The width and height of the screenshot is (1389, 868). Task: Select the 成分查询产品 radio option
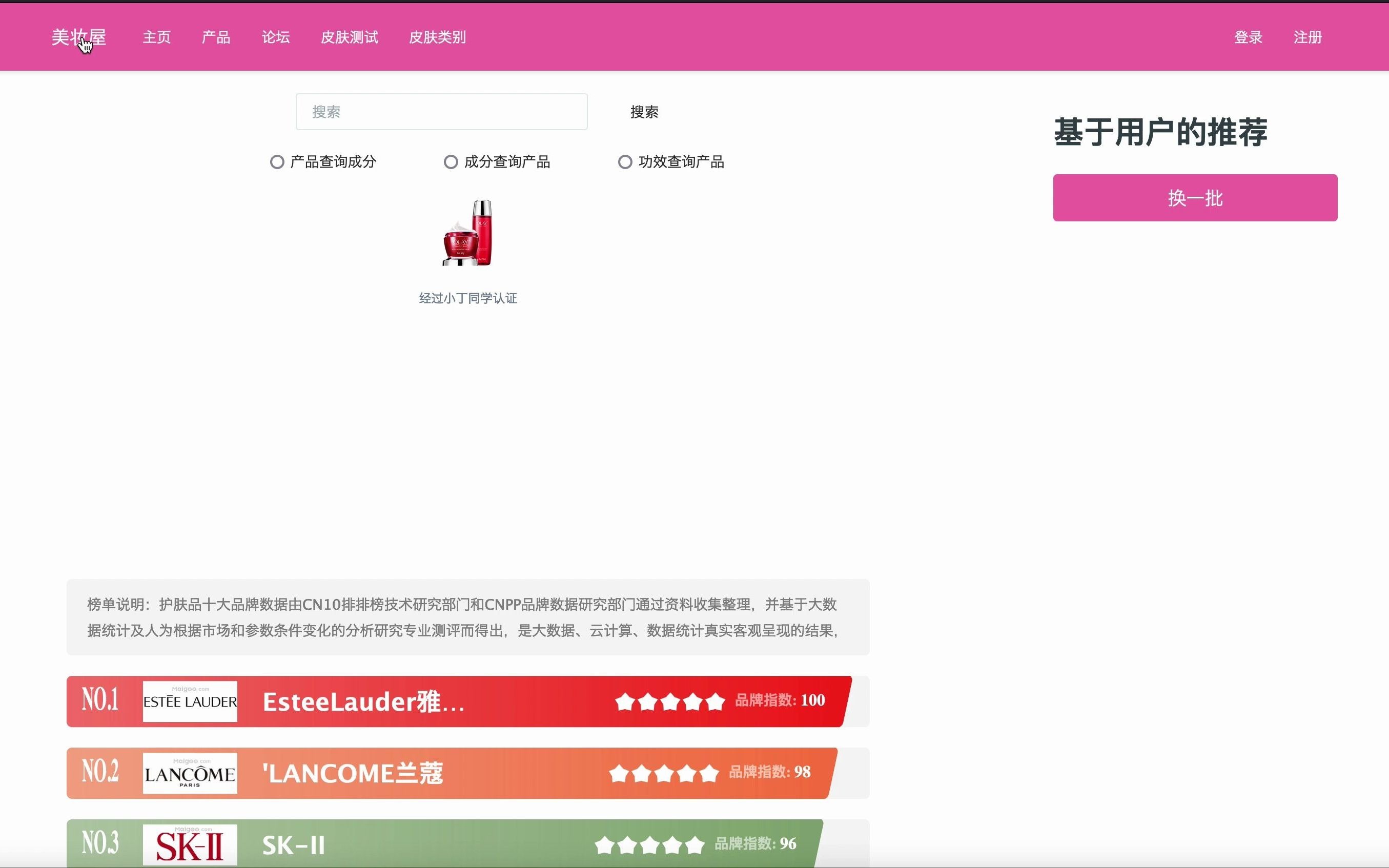point(451,162)
